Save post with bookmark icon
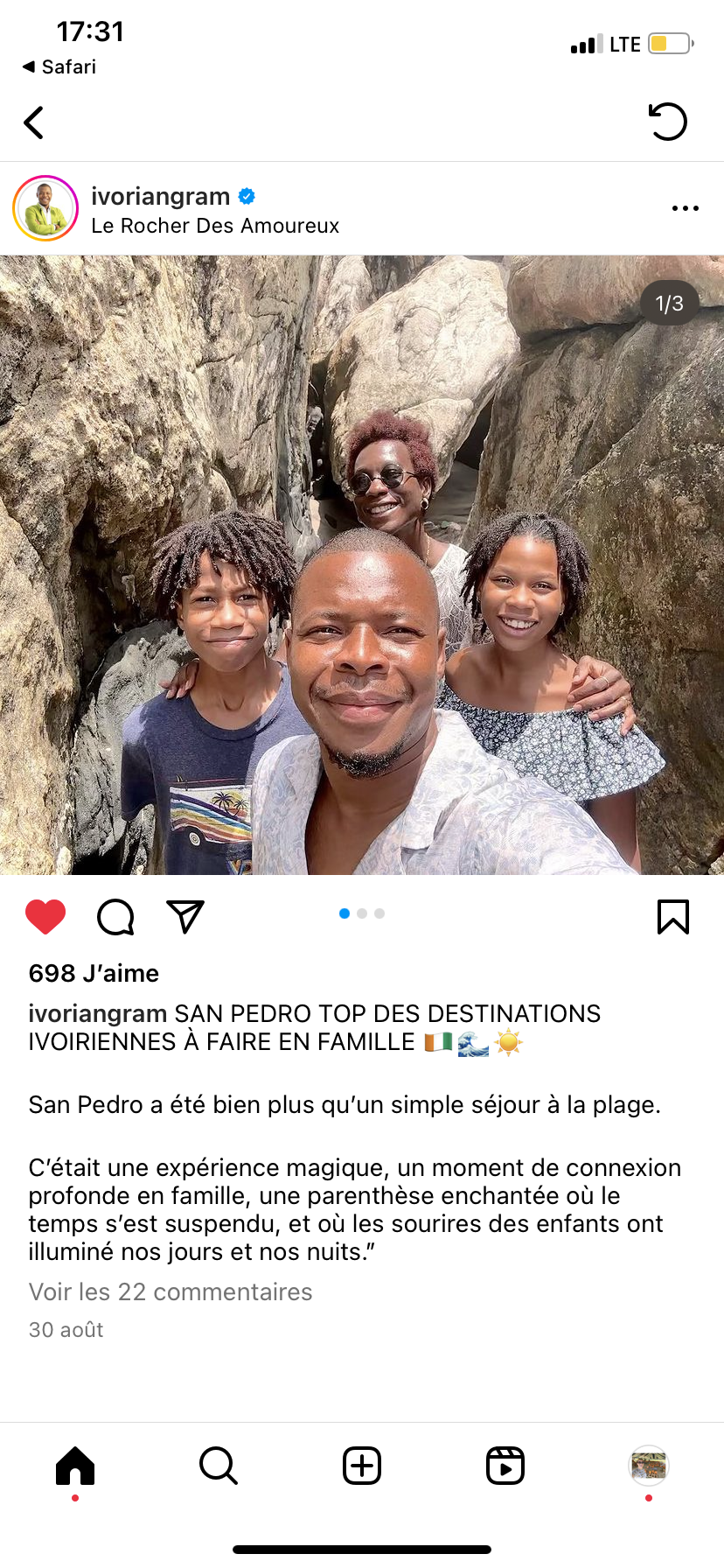Screen dimensions: 724x1568 pyautogui.click(x=673, y=917)
